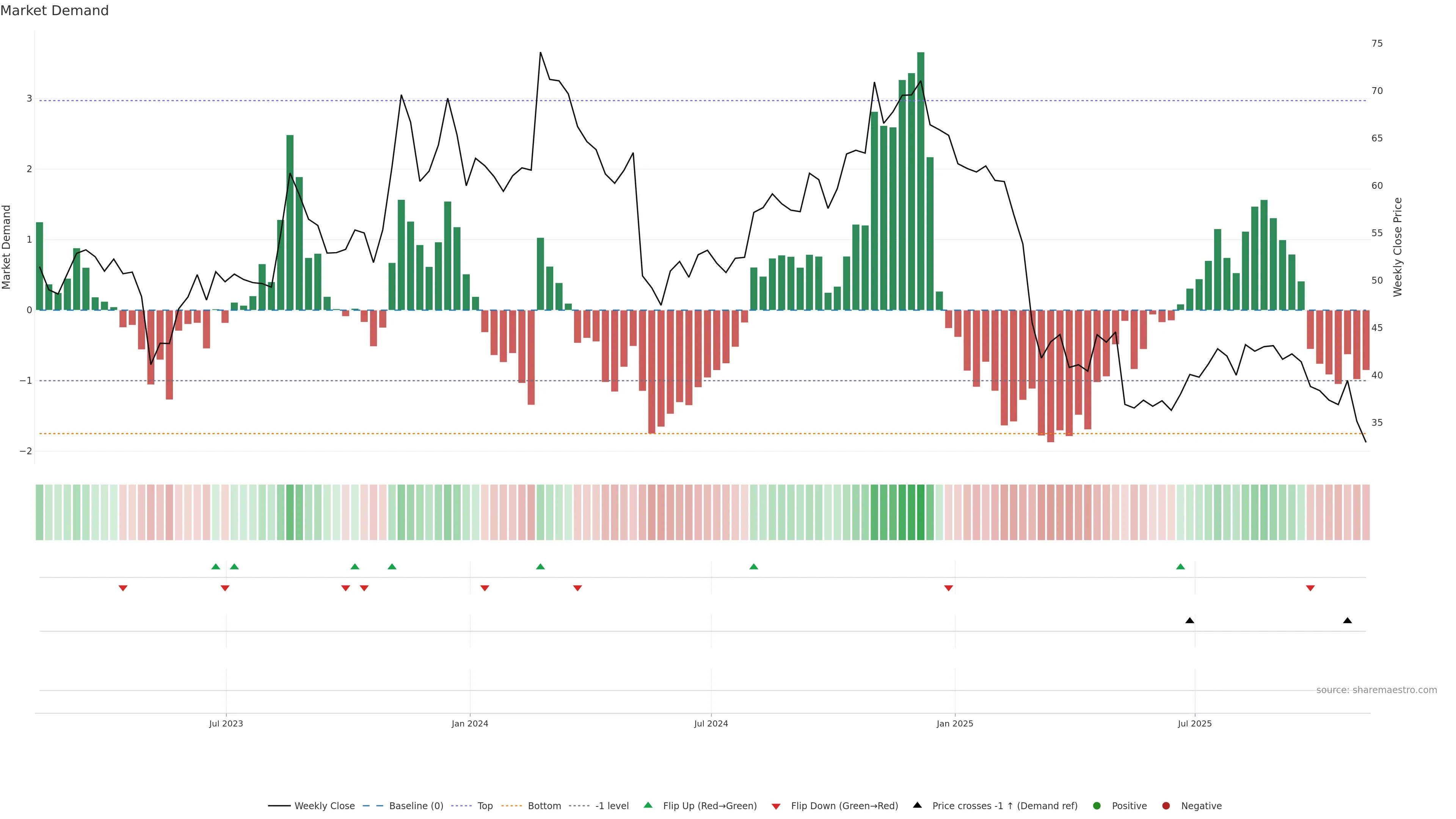Image resolution: width=1456 pixels, height=819 pixels.
Task: Click the Market Demand chart title
Action: 54,10
